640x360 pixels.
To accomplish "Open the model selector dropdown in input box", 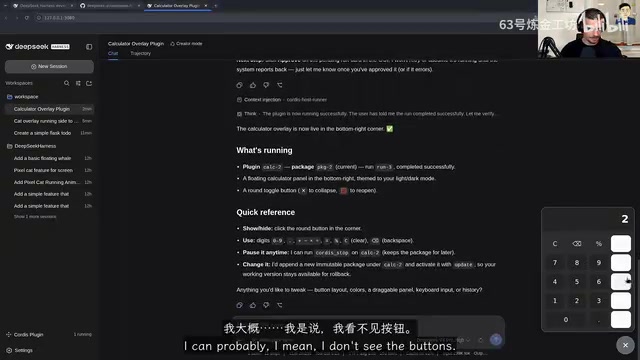I will point(443,340).
